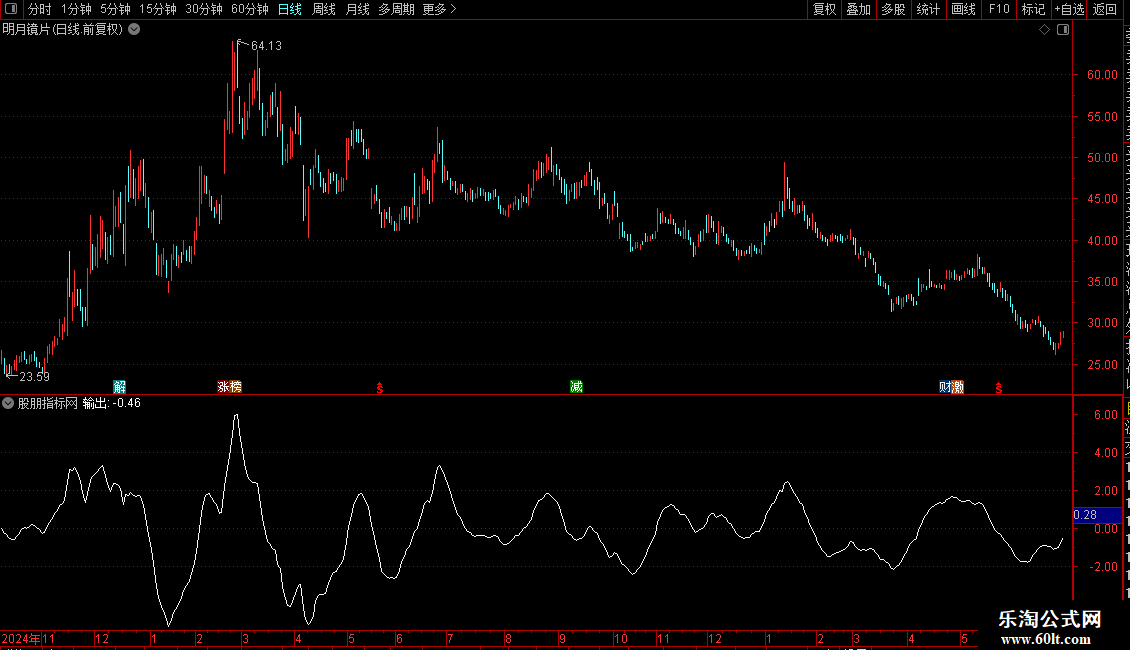Click the blue 0.28 value tag
The image size is (1130, 650).
1097,515
